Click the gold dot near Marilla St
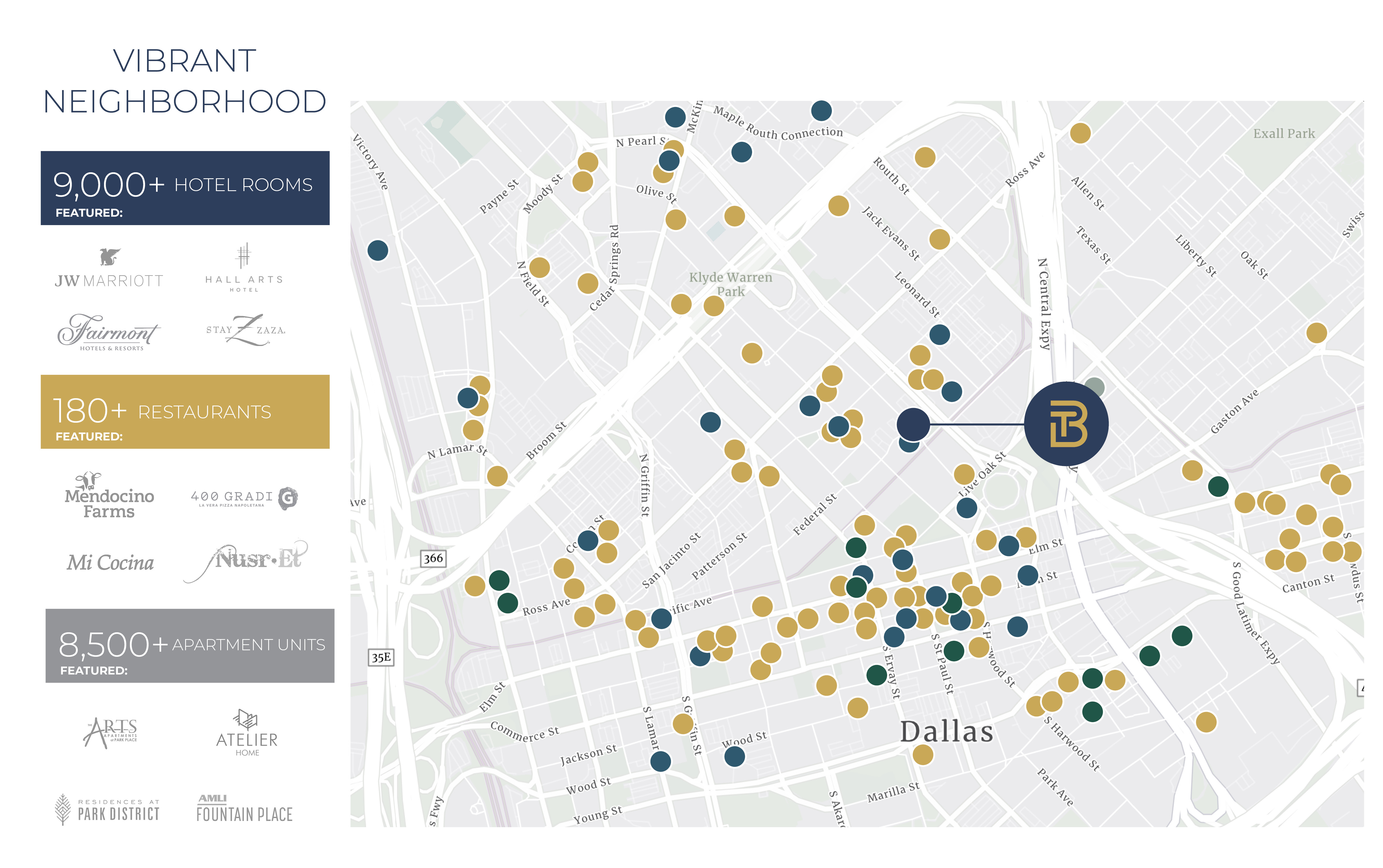The image size is (1383, 868). pyautogui.click(x=923, y=754)
